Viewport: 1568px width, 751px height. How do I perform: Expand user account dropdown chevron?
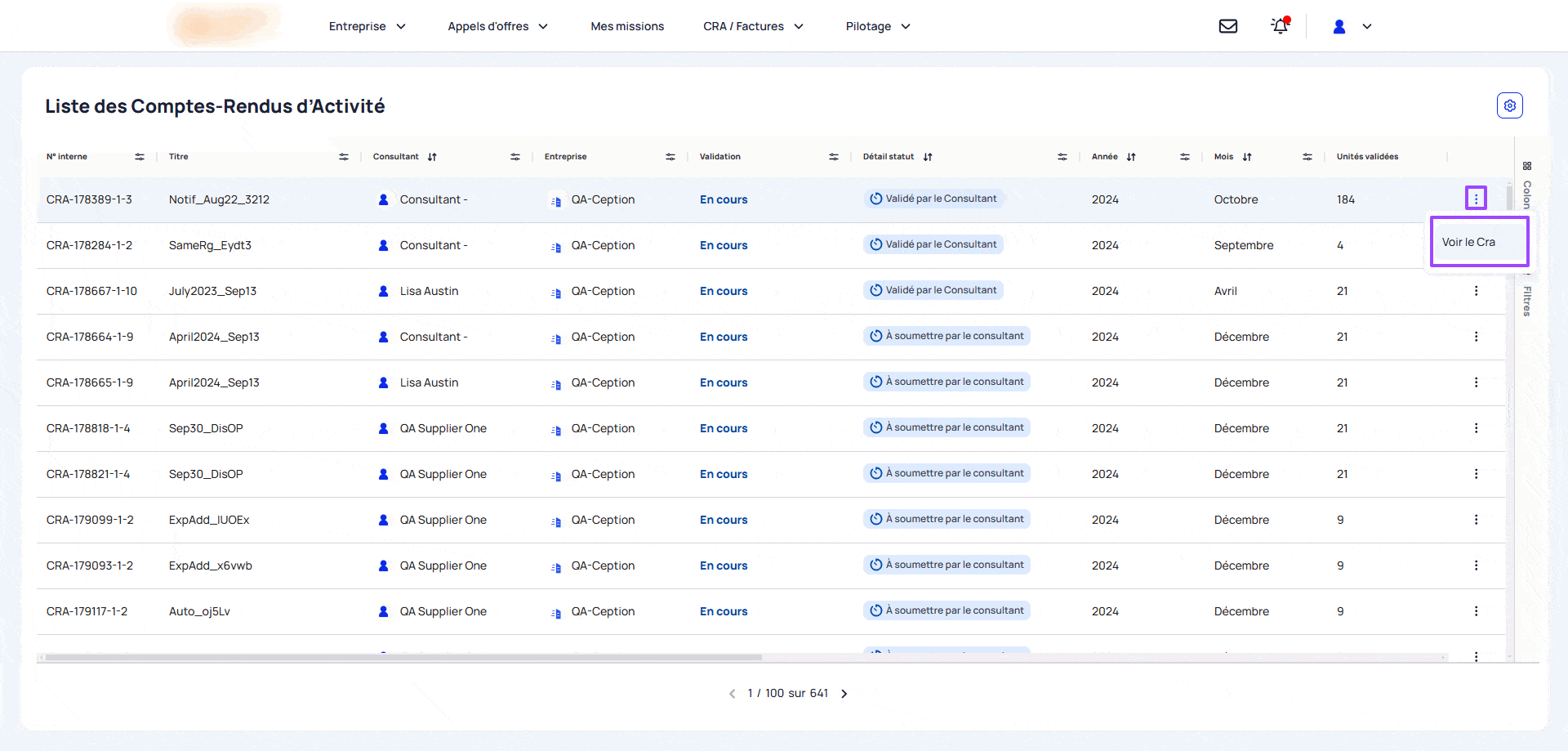click(x=1367, y=26)
